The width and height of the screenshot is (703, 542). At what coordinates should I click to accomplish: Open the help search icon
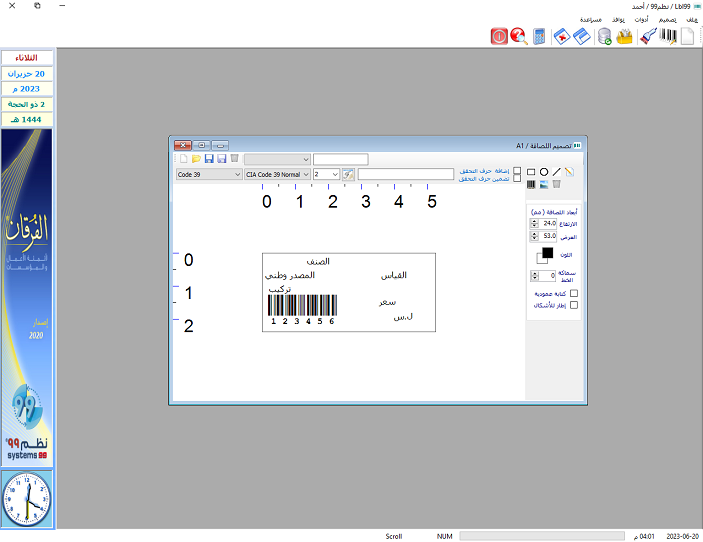519,37
